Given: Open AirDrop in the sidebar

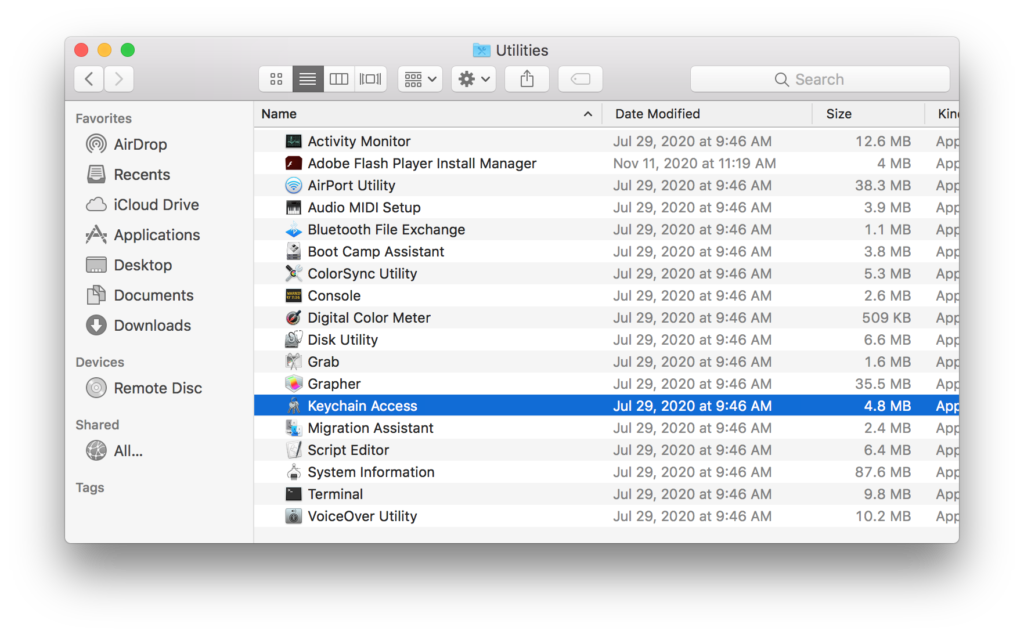Looking at the screenshot, I should 140,144.
